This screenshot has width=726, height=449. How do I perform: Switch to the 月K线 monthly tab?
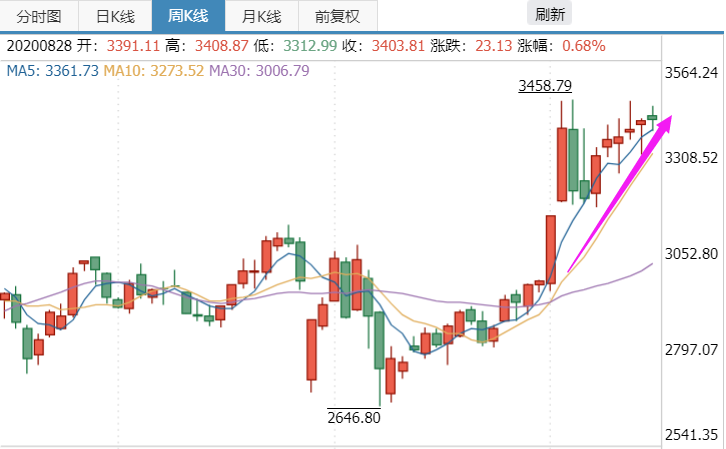pyautogui.click(x=260, y=15)
